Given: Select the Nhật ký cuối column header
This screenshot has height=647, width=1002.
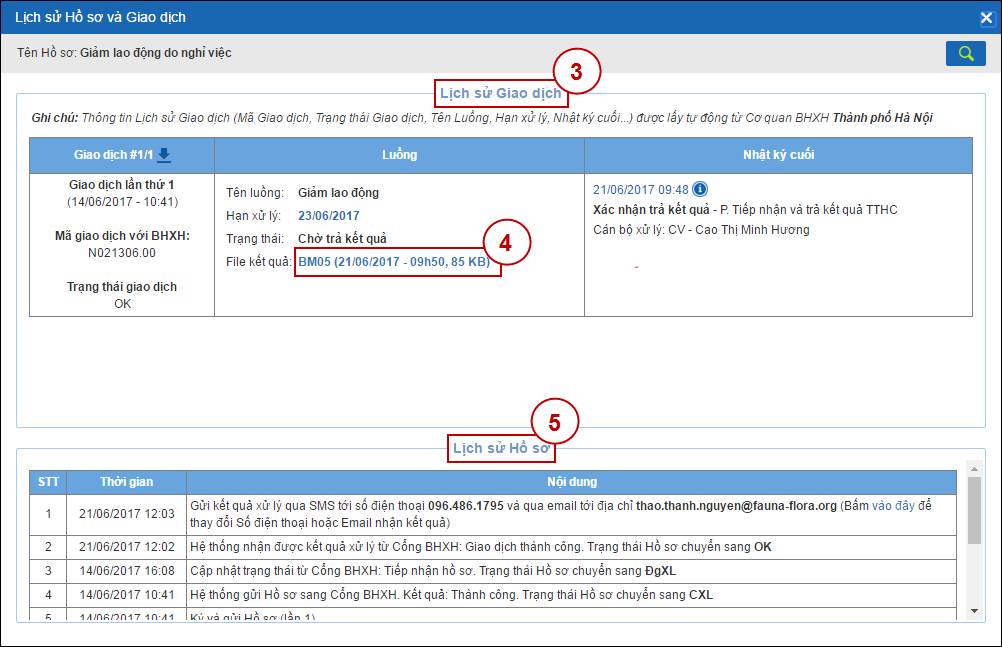Looking at the screenshot, I should 778,155.
